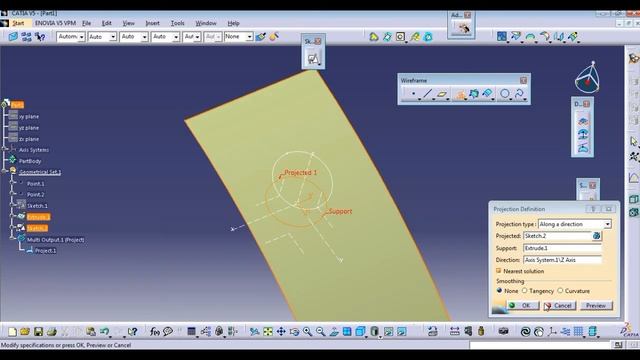Select the Curvature smoothing radio button
Viewport: 640px width, 360px height.
click(x=560, y=291)
